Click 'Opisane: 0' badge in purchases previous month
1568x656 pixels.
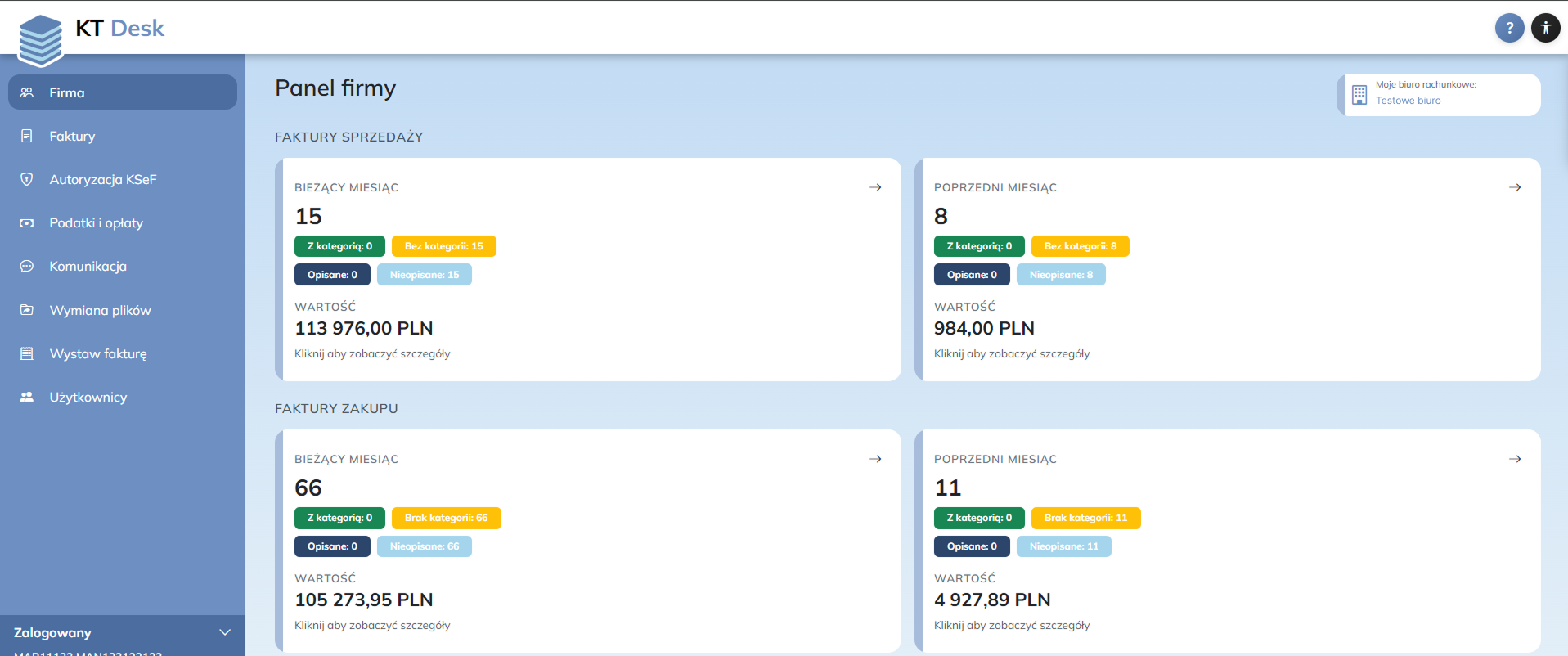point(972,546)
